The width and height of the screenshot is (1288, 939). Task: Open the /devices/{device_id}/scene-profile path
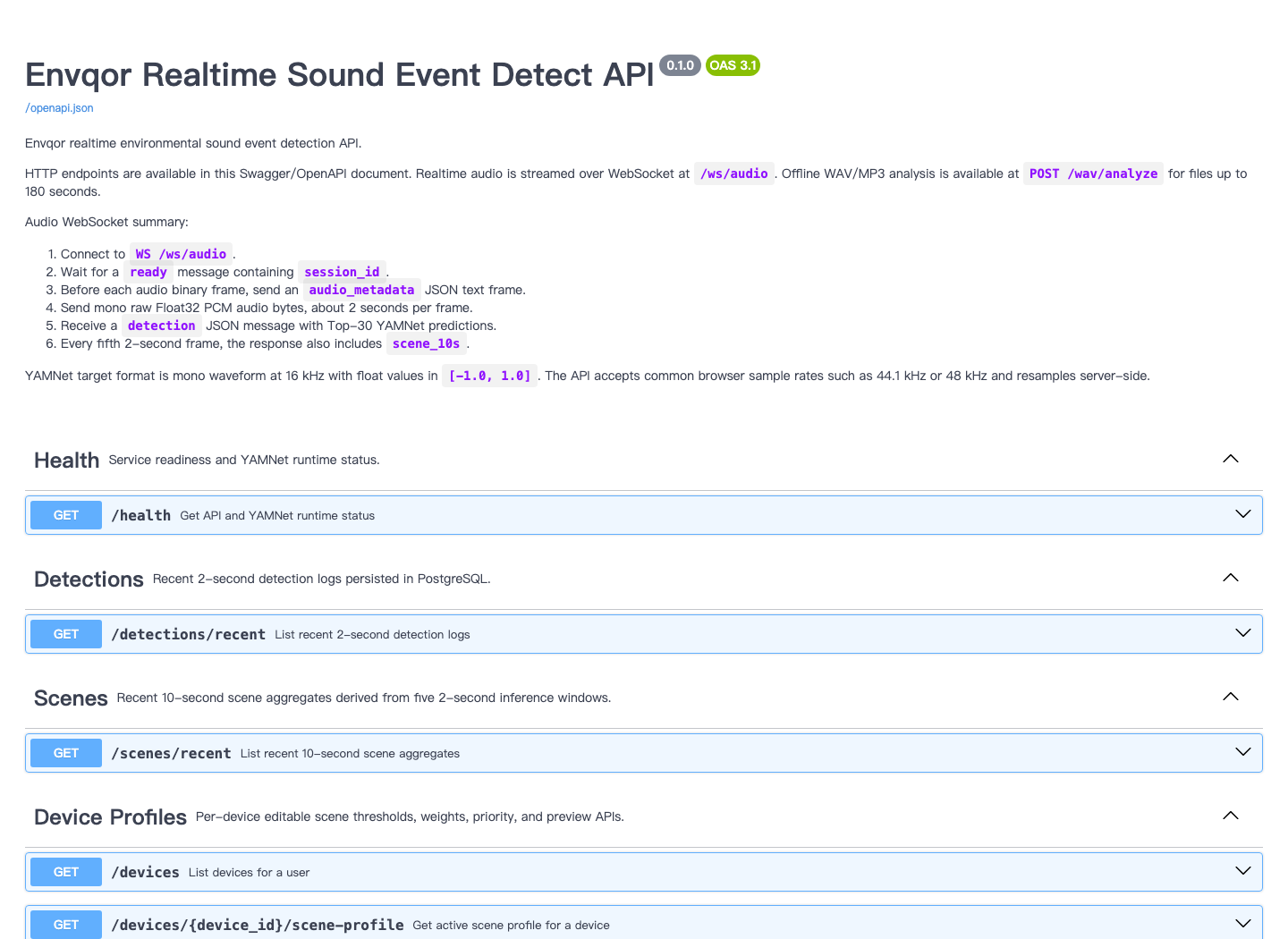258,925
